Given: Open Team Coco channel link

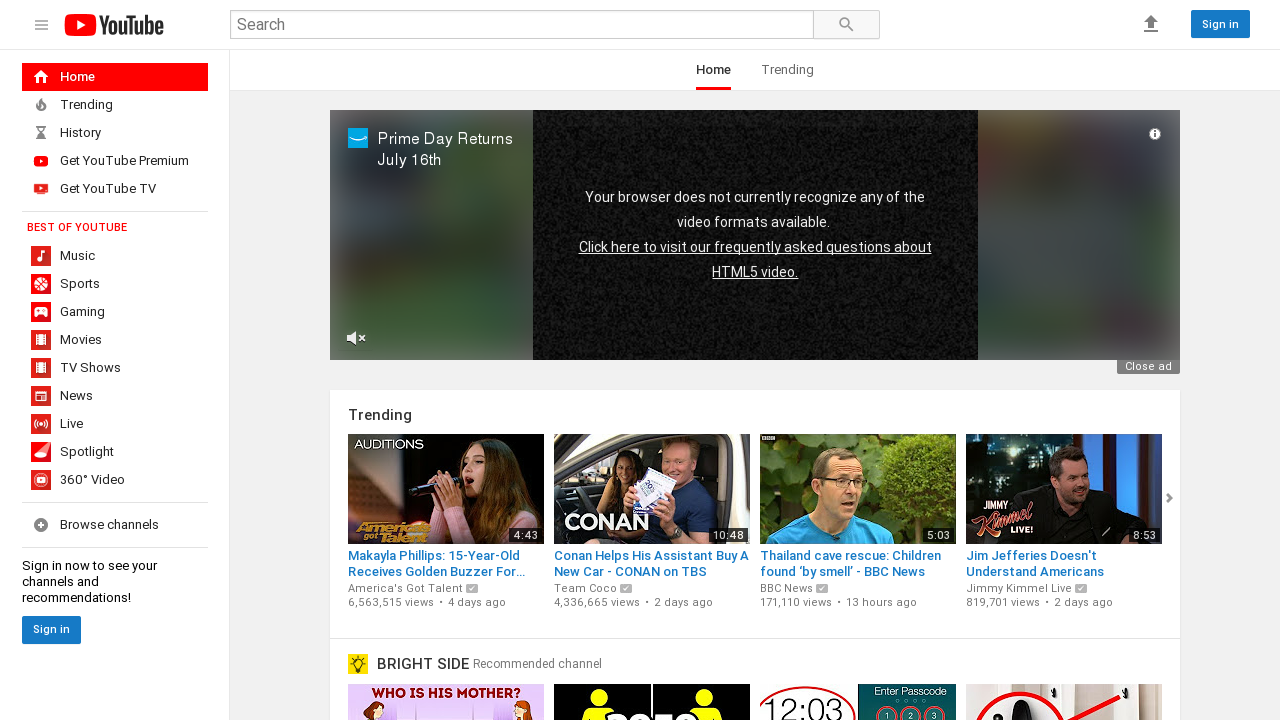Looking at the screenshot, I should [x=585, y=589].
